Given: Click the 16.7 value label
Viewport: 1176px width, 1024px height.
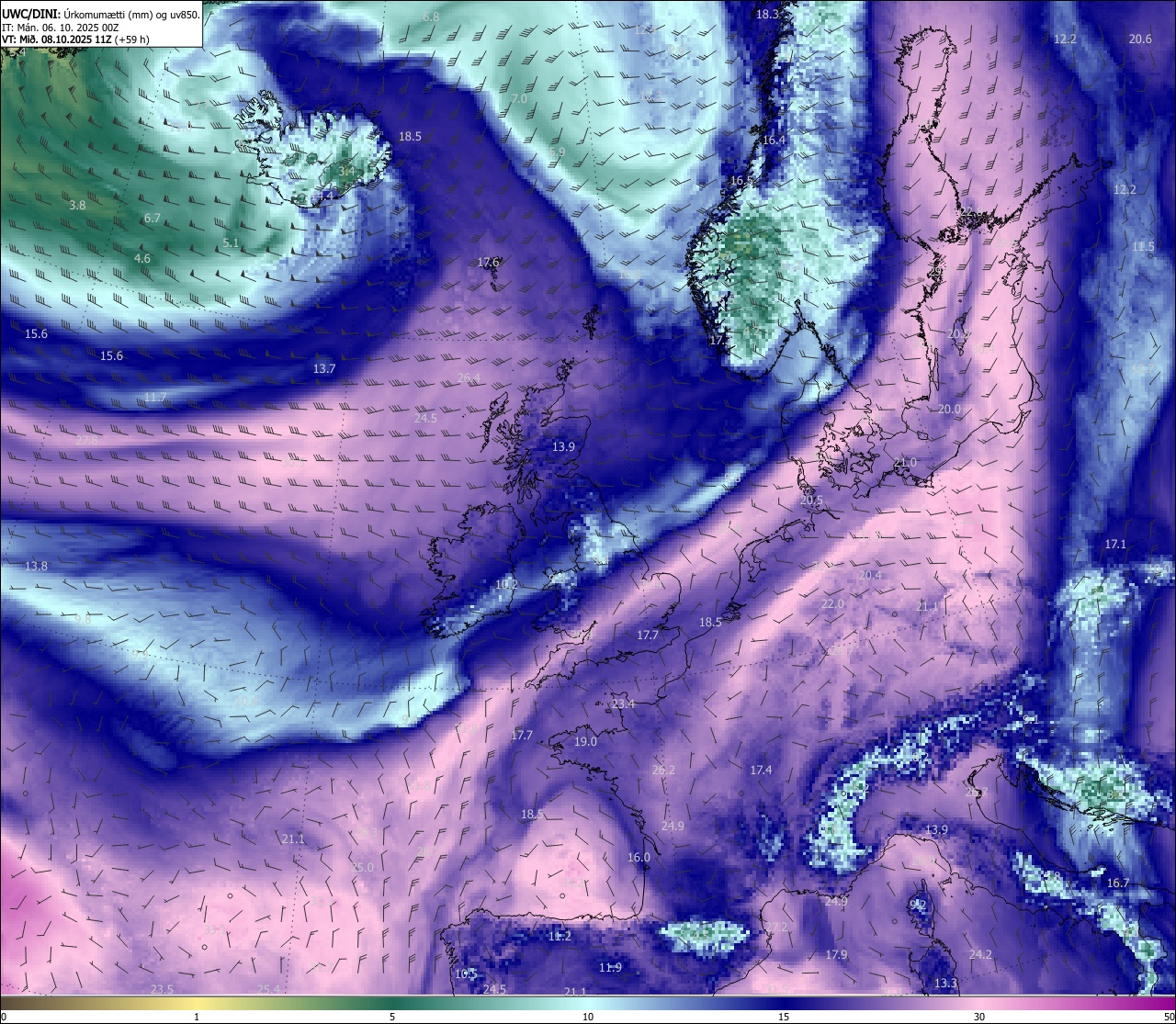Looking at the screenshot, I should (1118, 883).
